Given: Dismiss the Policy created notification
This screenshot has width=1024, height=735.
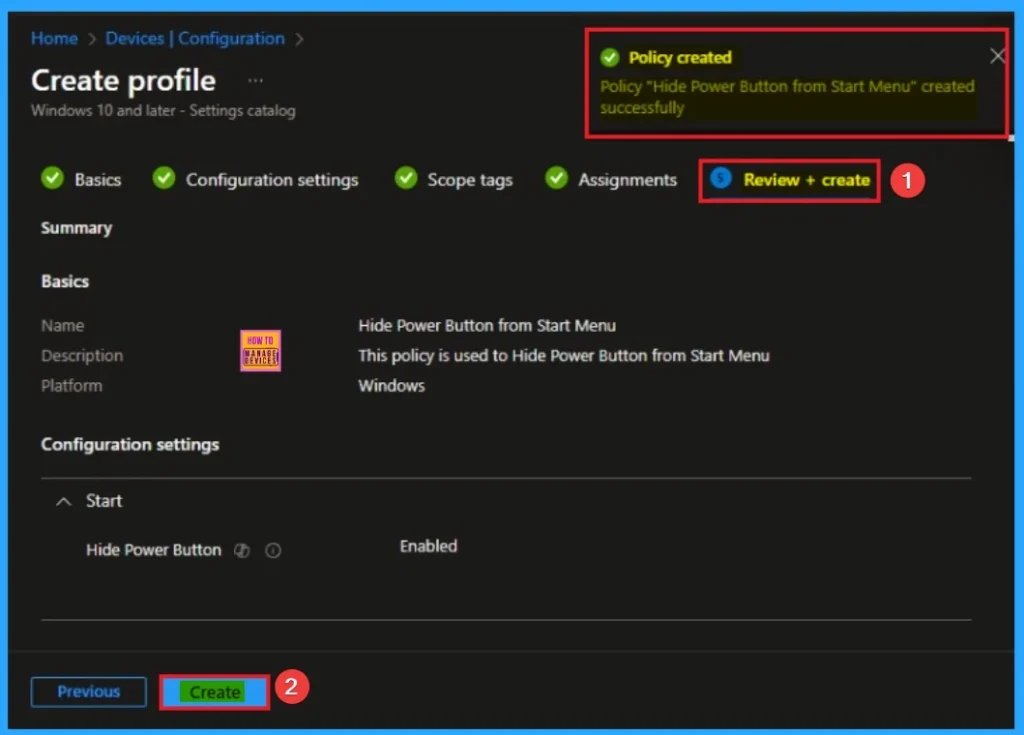Looking at the screenshot, I should tap(997, 56).
